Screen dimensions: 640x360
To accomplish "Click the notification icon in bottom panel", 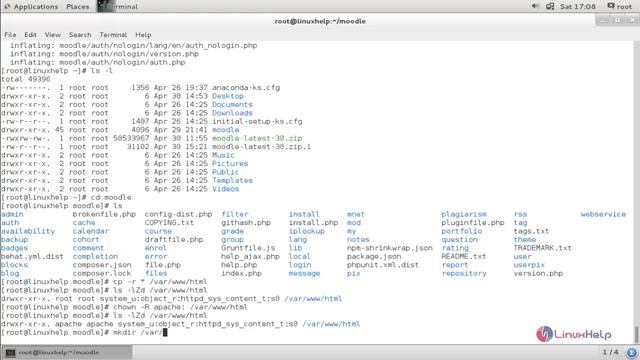I will pyautogui.click(x=631, y=352).
